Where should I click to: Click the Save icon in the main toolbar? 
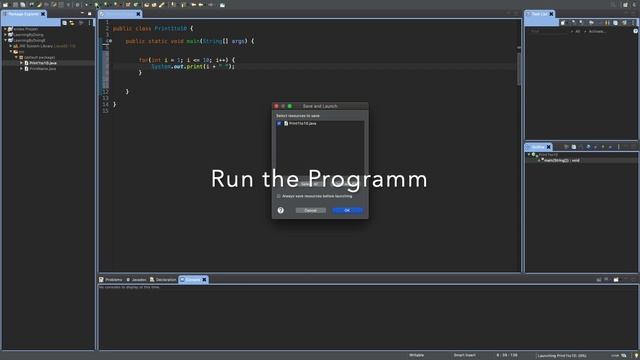pyautogui.click(x=15, y=5)
